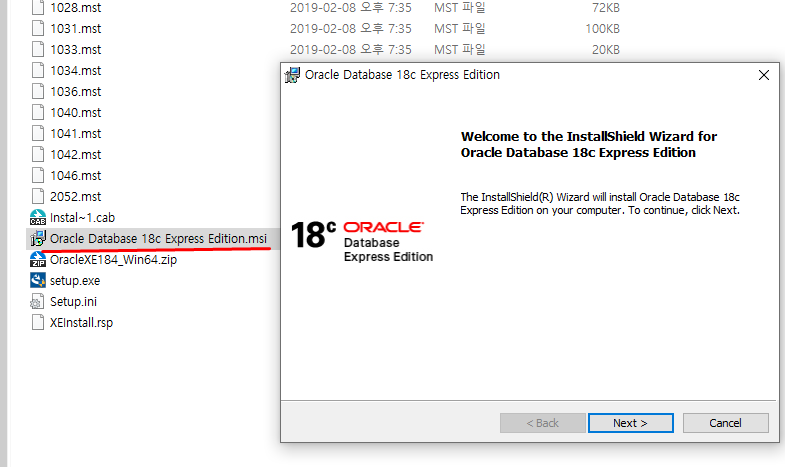This screenshot has width=785, height=467.
Task: Click the Next button in the installer
Action: pyautogui.click(x=630, y=423)
